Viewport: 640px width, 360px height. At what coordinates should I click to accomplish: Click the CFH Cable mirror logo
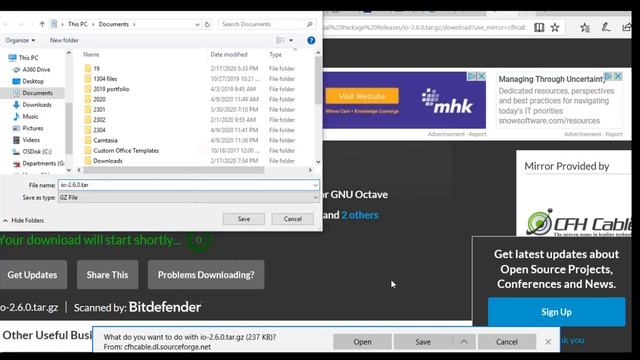[578, 222]
